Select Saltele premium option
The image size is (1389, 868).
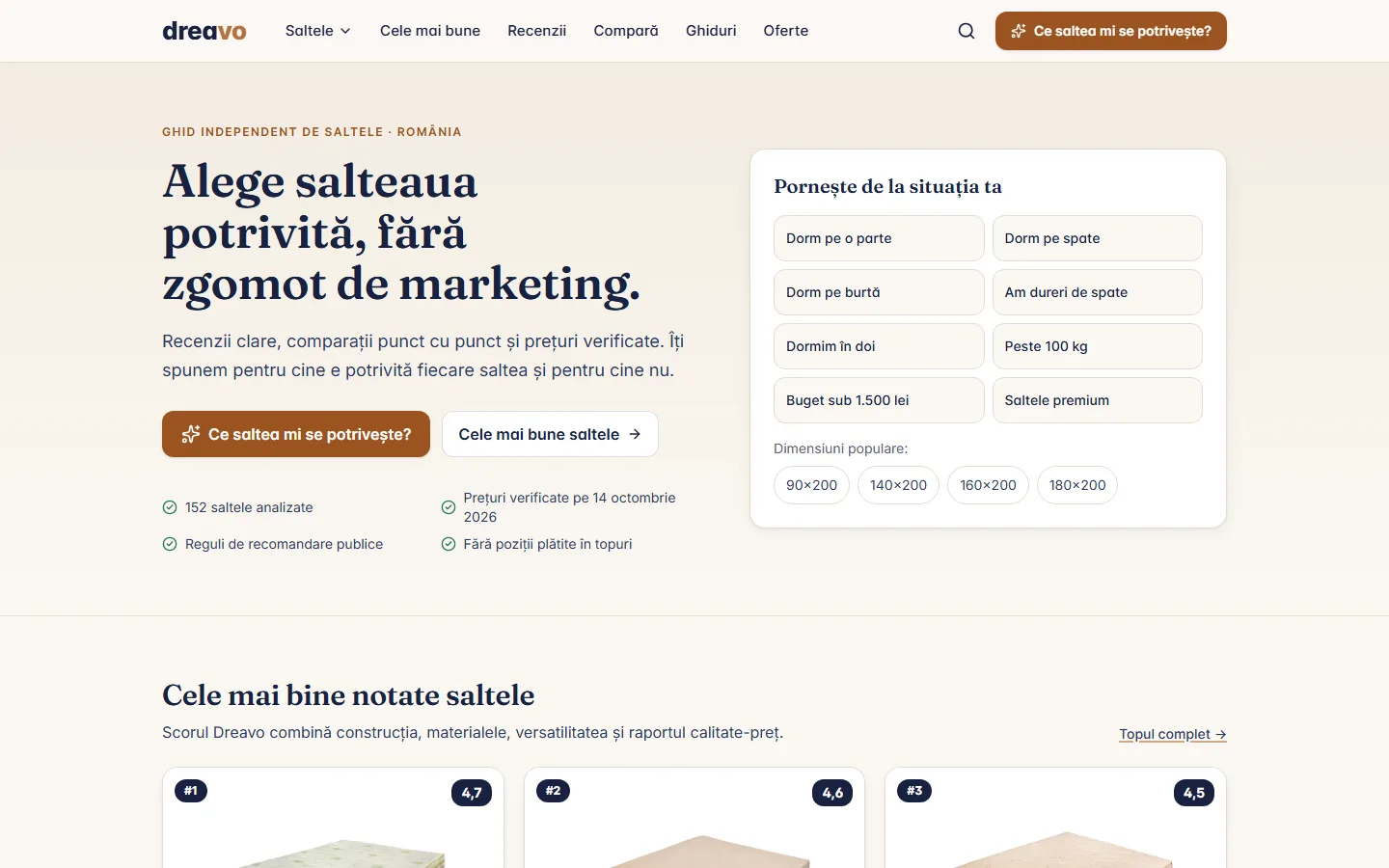click(1098, 400)
